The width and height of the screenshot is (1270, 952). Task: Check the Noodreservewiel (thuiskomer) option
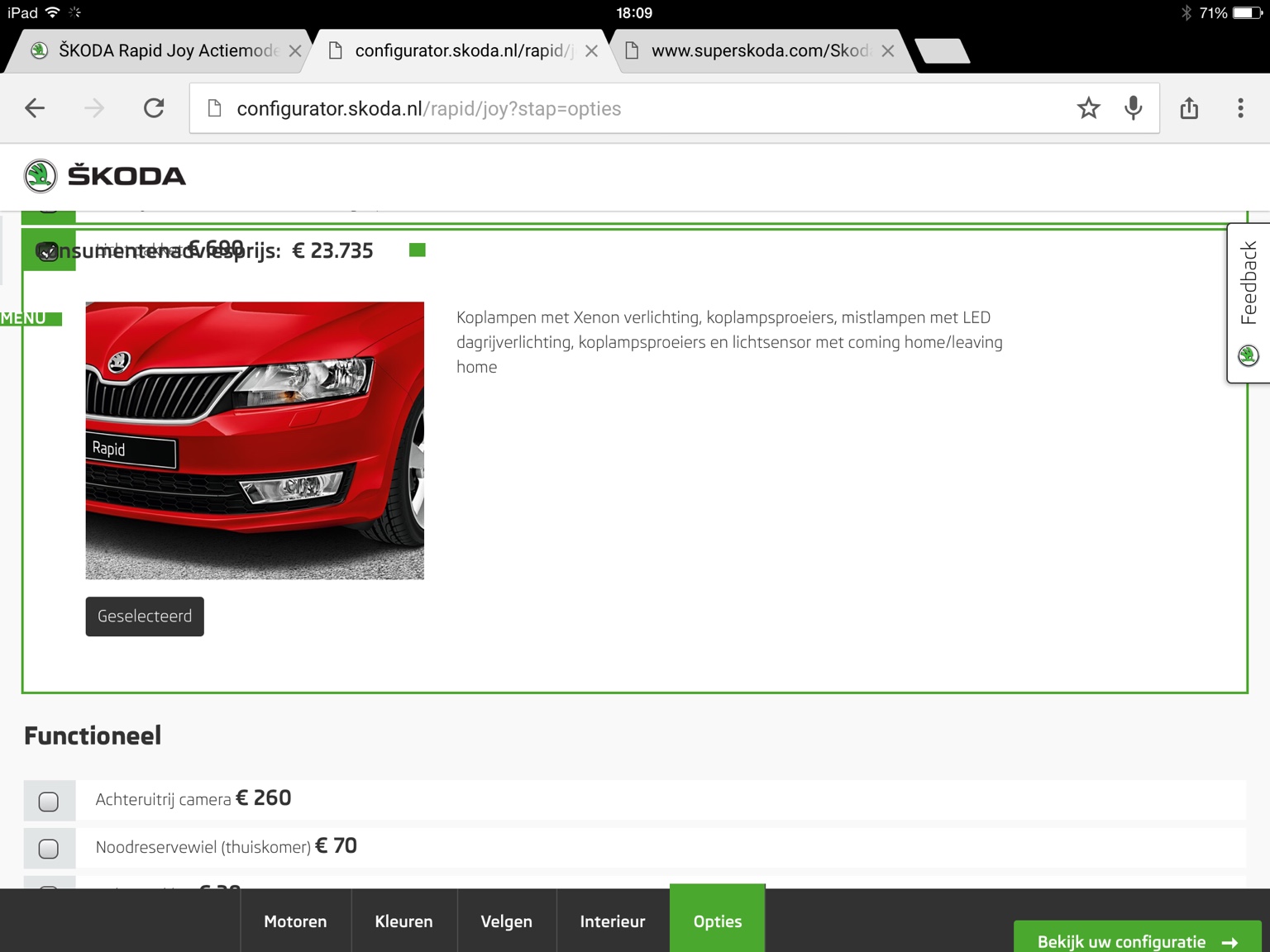pos(49,848)
